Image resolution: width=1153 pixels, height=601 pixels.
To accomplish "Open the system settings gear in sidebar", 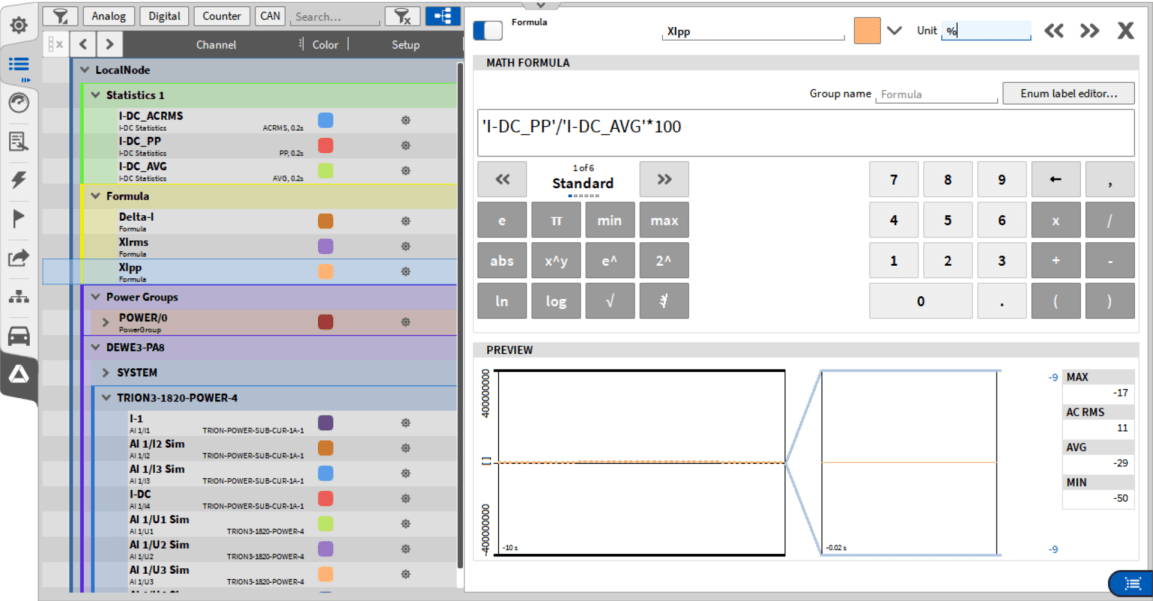I will [x=18, y=25].
